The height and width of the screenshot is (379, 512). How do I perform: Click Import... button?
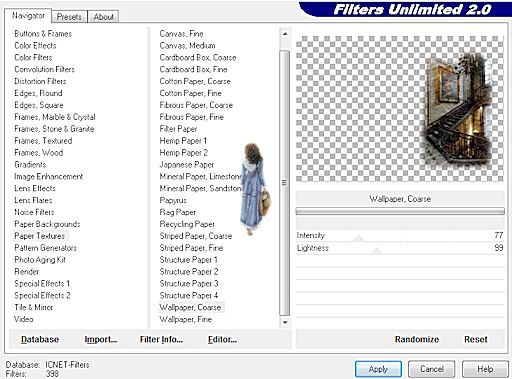[x=101, y=339]
